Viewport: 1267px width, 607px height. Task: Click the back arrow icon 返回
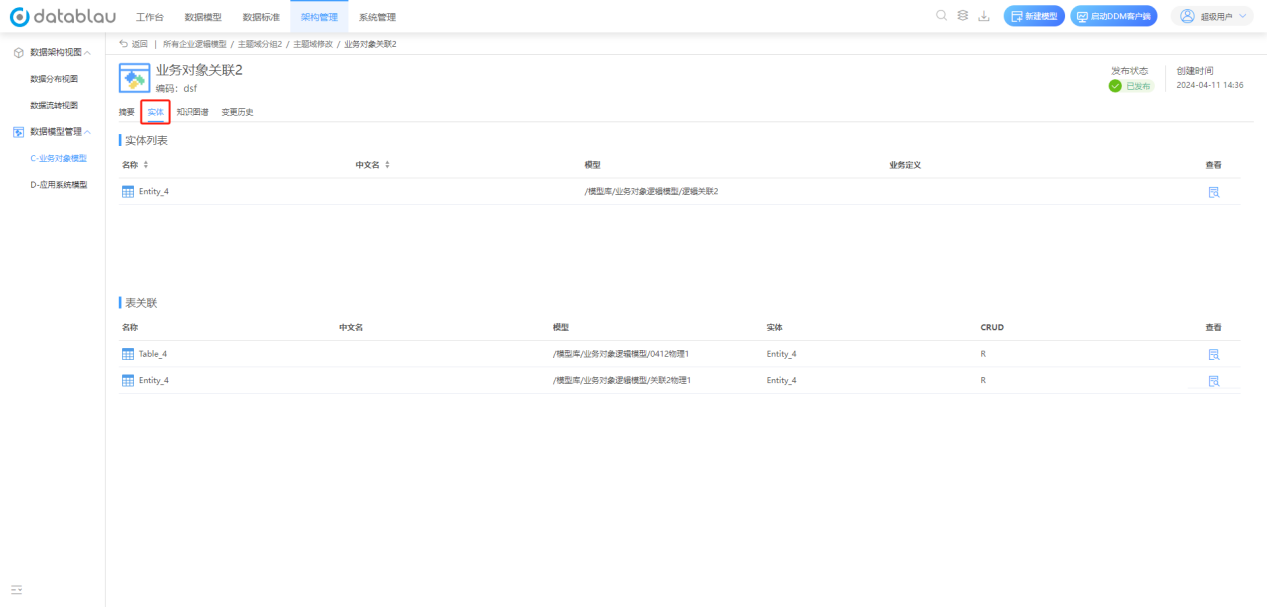pos(124,44)
